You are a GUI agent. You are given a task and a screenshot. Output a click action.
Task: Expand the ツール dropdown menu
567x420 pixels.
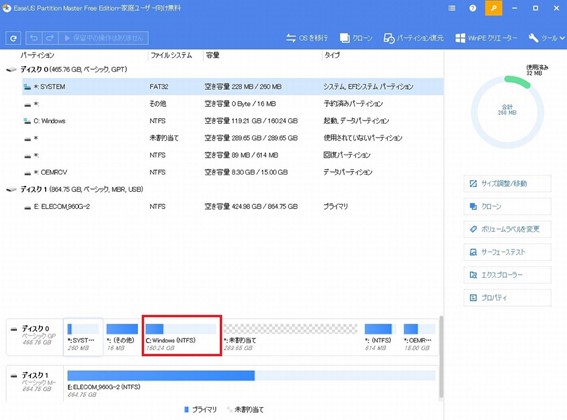[x=546, y=38]
